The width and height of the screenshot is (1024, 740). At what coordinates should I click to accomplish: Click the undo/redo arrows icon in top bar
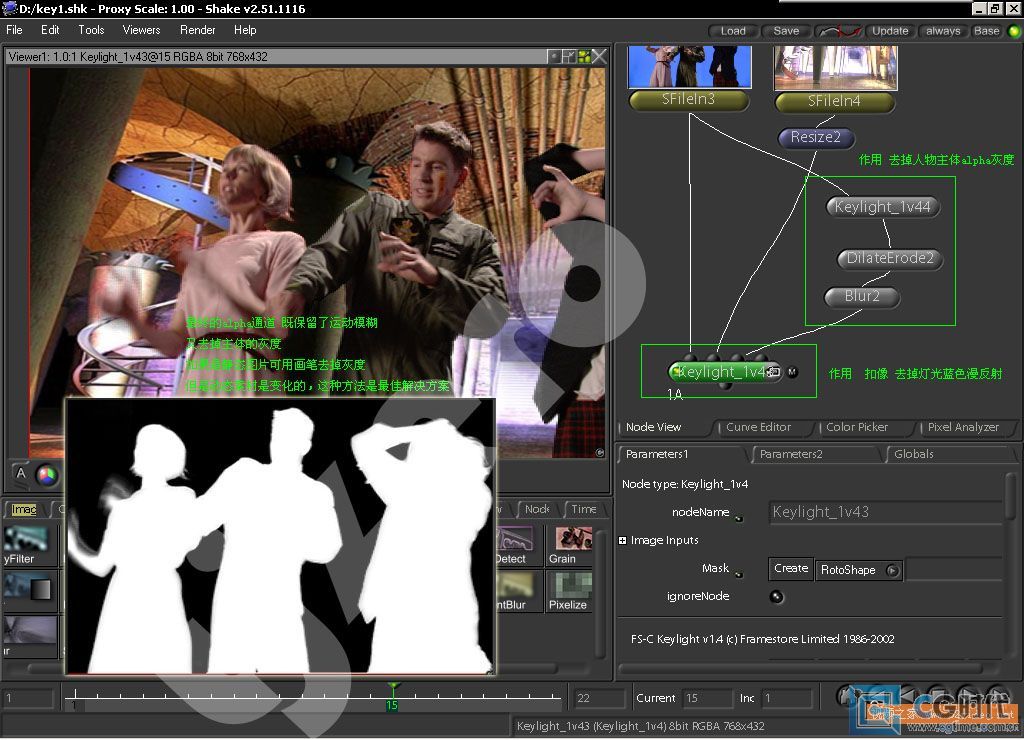click(x=839, y=31)
